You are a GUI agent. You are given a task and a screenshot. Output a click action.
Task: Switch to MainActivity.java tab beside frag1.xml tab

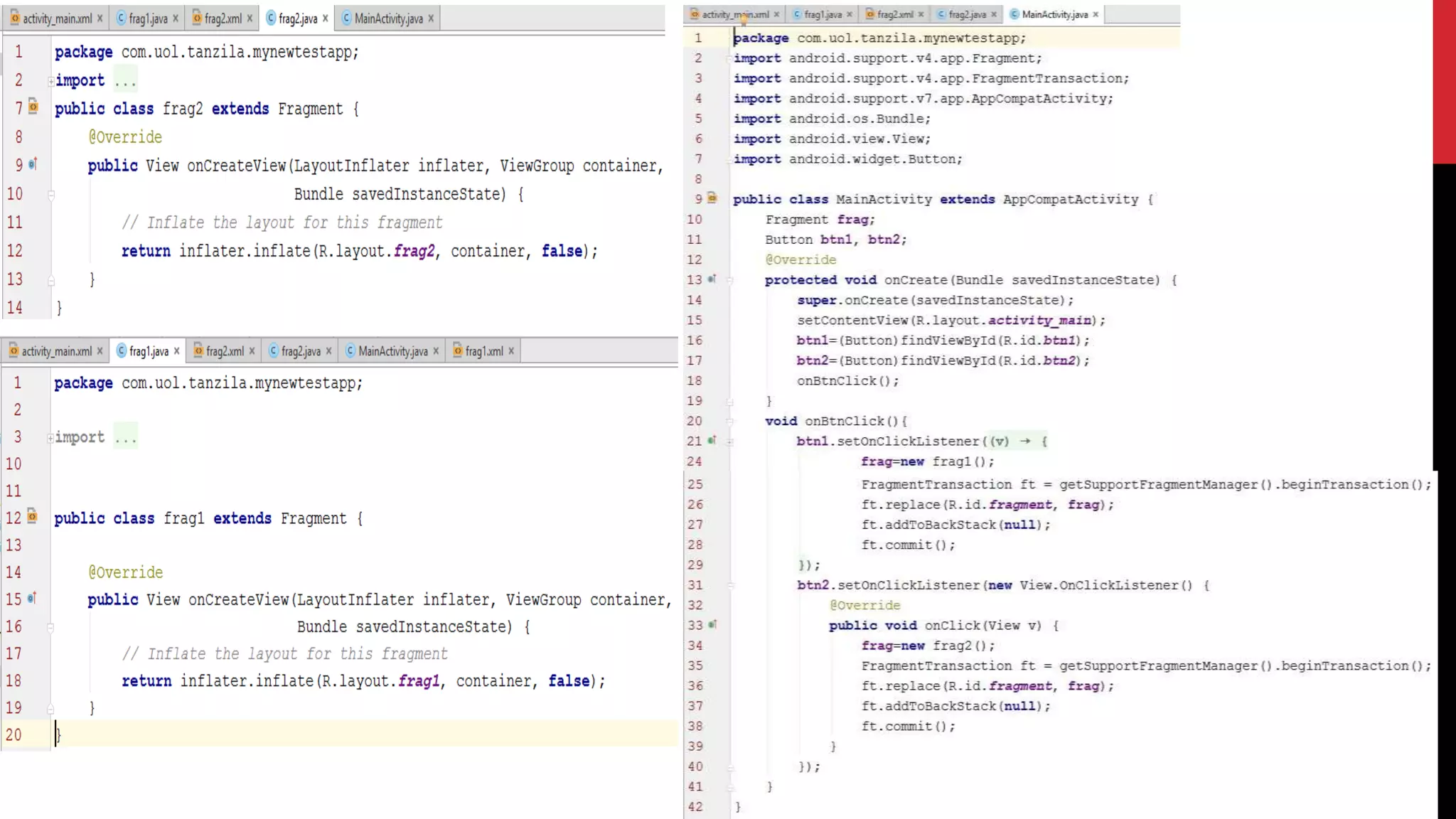392,351
